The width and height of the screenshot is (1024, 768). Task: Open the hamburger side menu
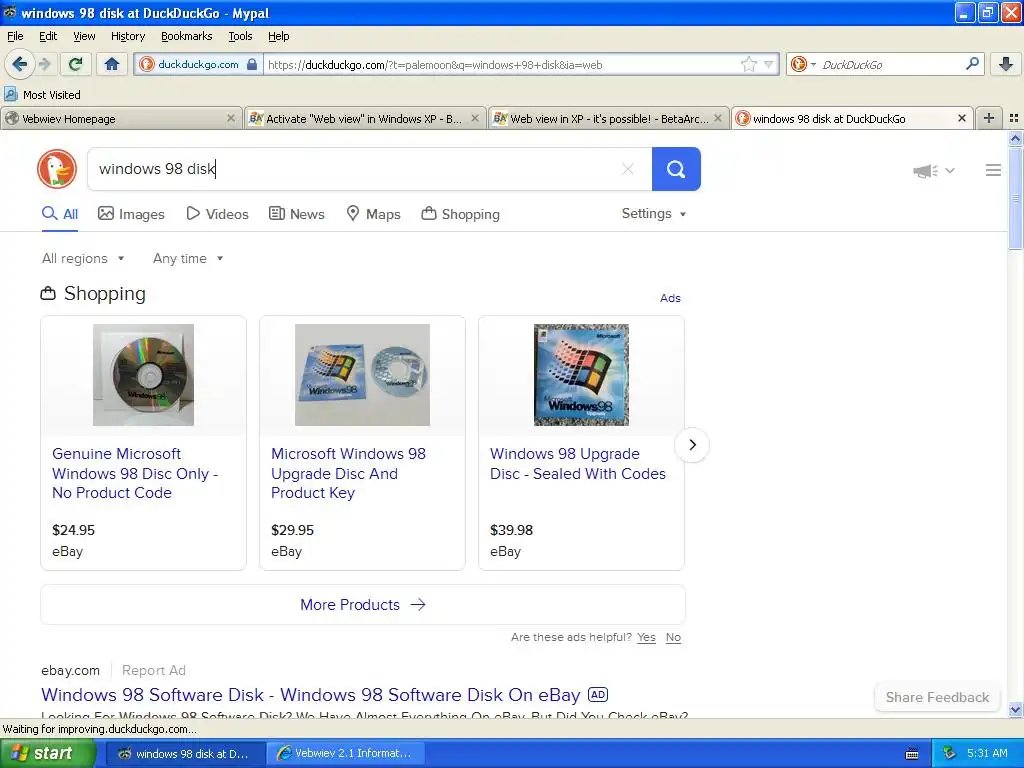[x=993, y=170]
